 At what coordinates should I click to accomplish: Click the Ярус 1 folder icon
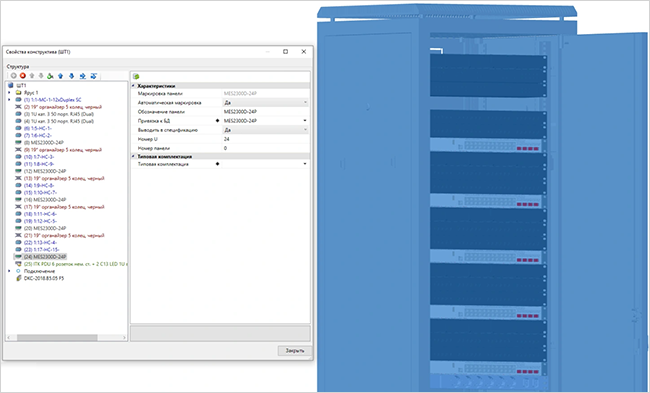(18, 92)
